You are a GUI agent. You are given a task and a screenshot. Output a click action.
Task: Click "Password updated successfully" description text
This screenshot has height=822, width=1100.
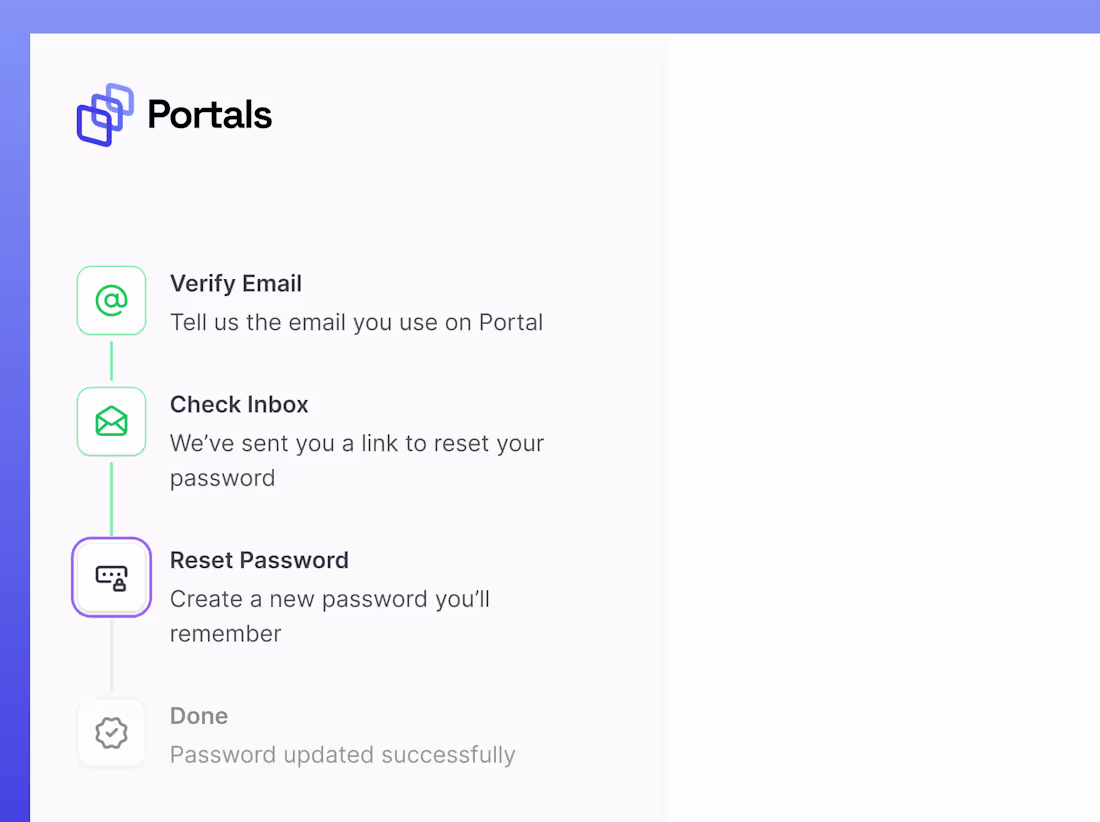(342, 755)
